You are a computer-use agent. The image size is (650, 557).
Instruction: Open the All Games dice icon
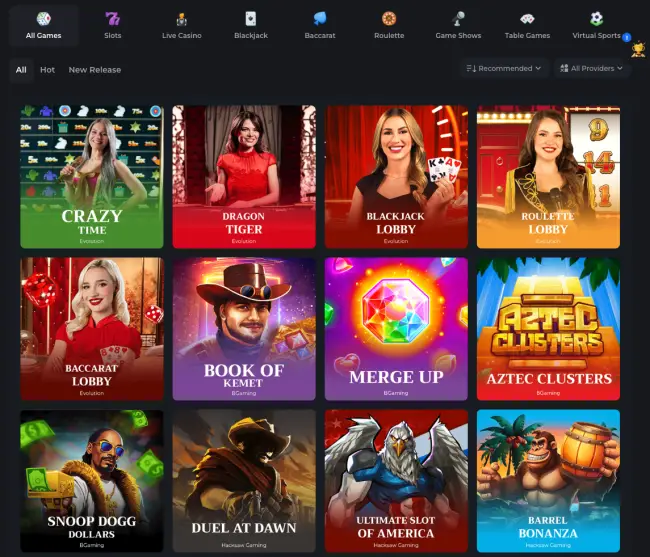coord(44,19)
